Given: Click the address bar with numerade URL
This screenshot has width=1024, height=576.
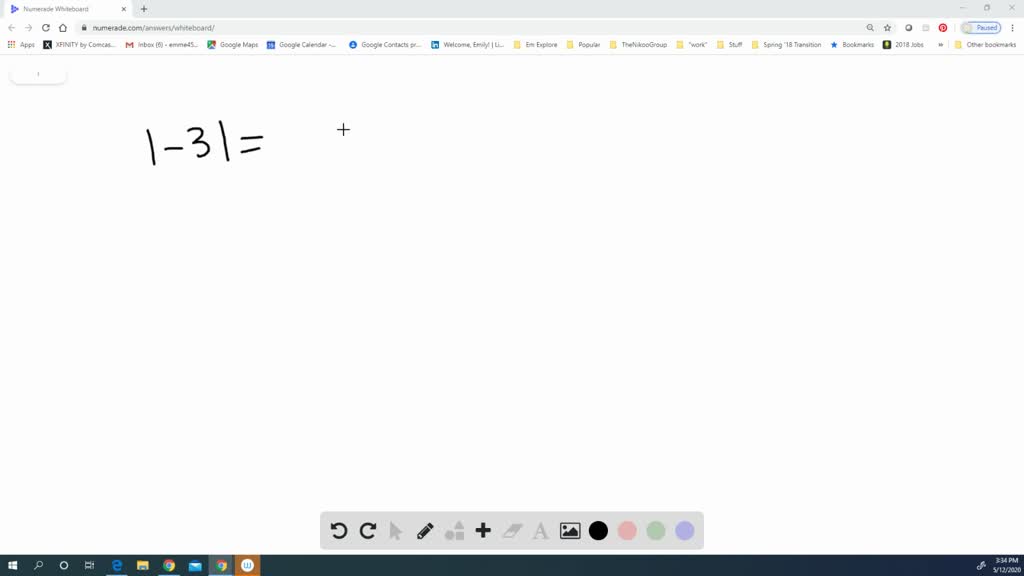Looking at the screenshot, I should click(x=470, y=28).
